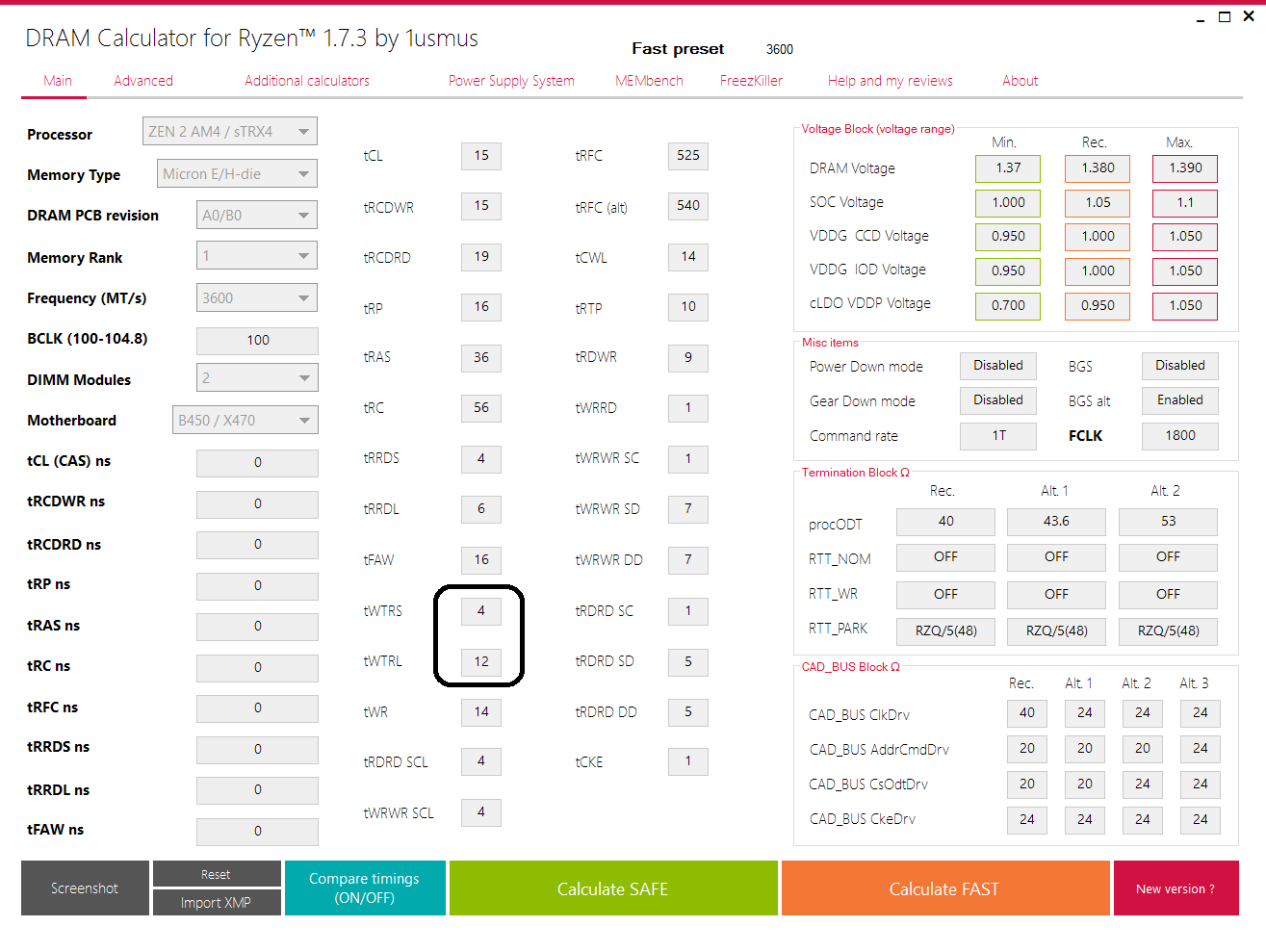Click the BCLK input field
Image resolution: width=1266 pixels, height=952 pixels.
click(257, 341)
